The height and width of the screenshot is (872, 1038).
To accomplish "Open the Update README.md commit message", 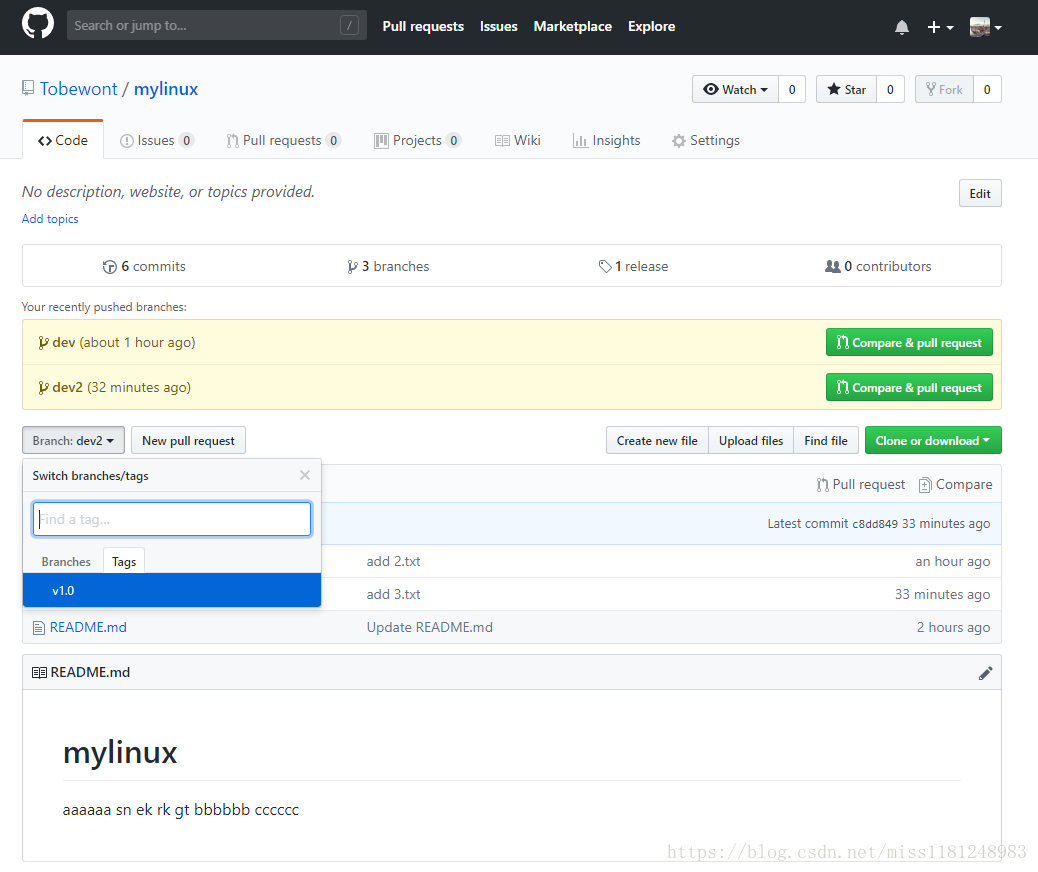I will (x=430, y=627).
